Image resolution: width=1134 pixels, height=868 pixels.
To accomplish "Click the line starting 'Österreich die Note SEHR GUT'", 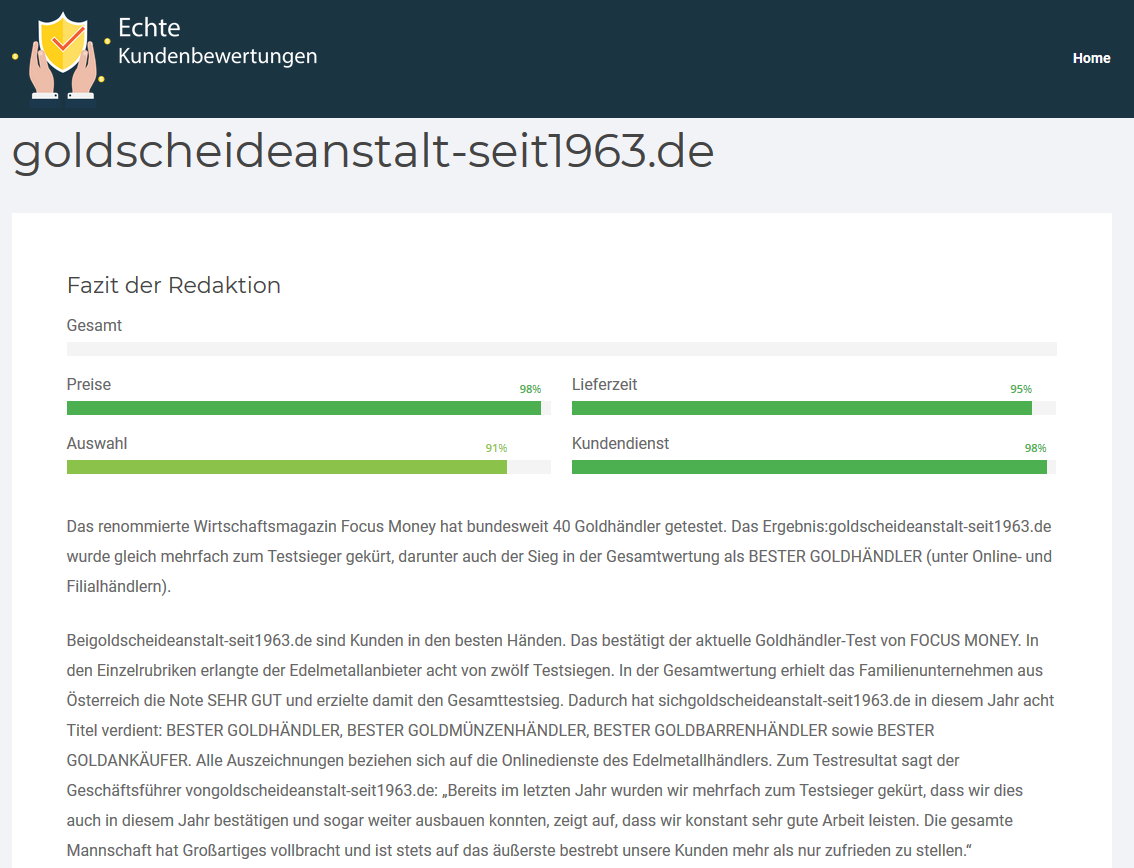I will pos(560,700).
